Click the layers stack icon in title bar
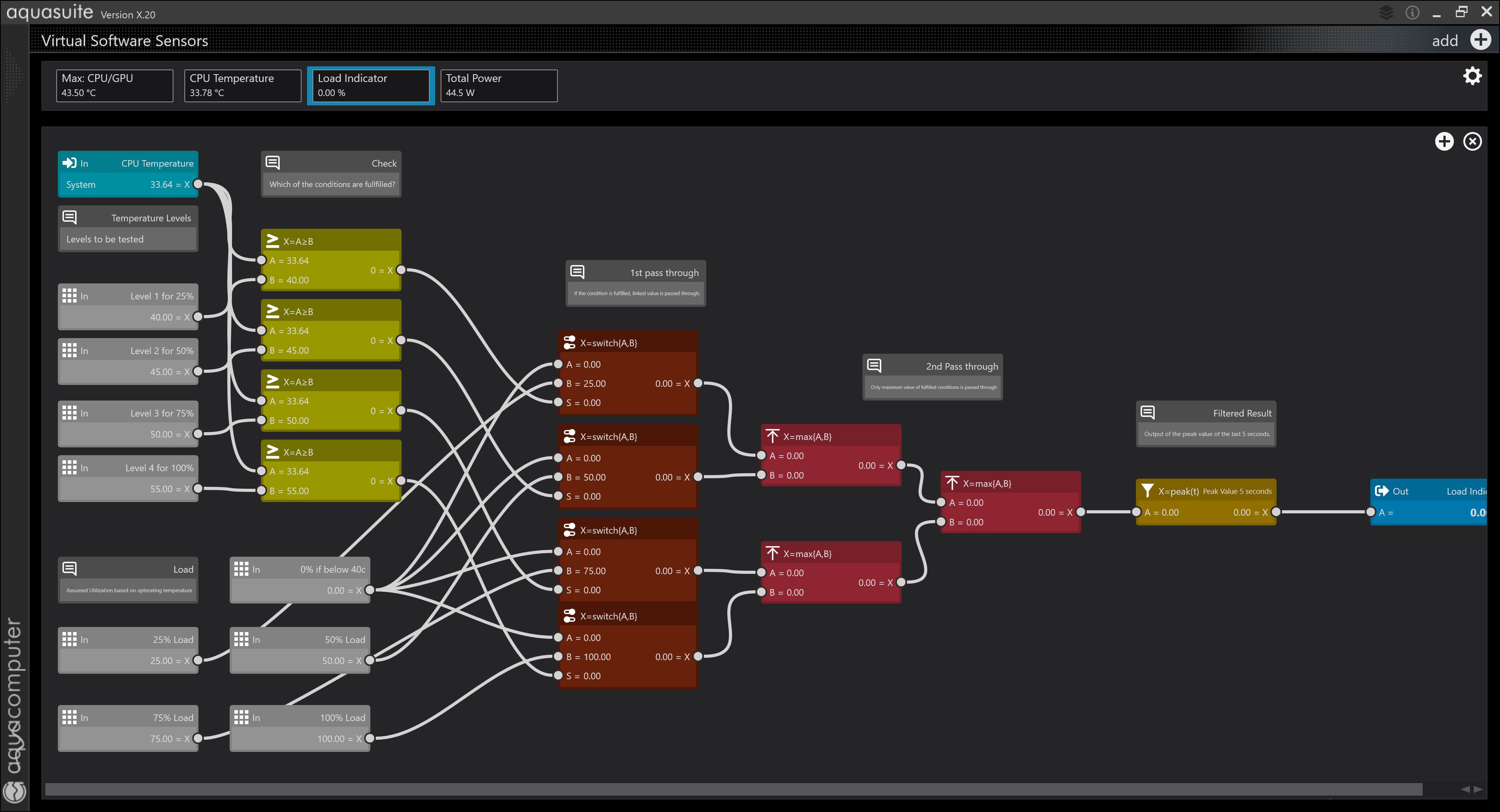This screenshot has width=1500, height=812. [1386, 12]
